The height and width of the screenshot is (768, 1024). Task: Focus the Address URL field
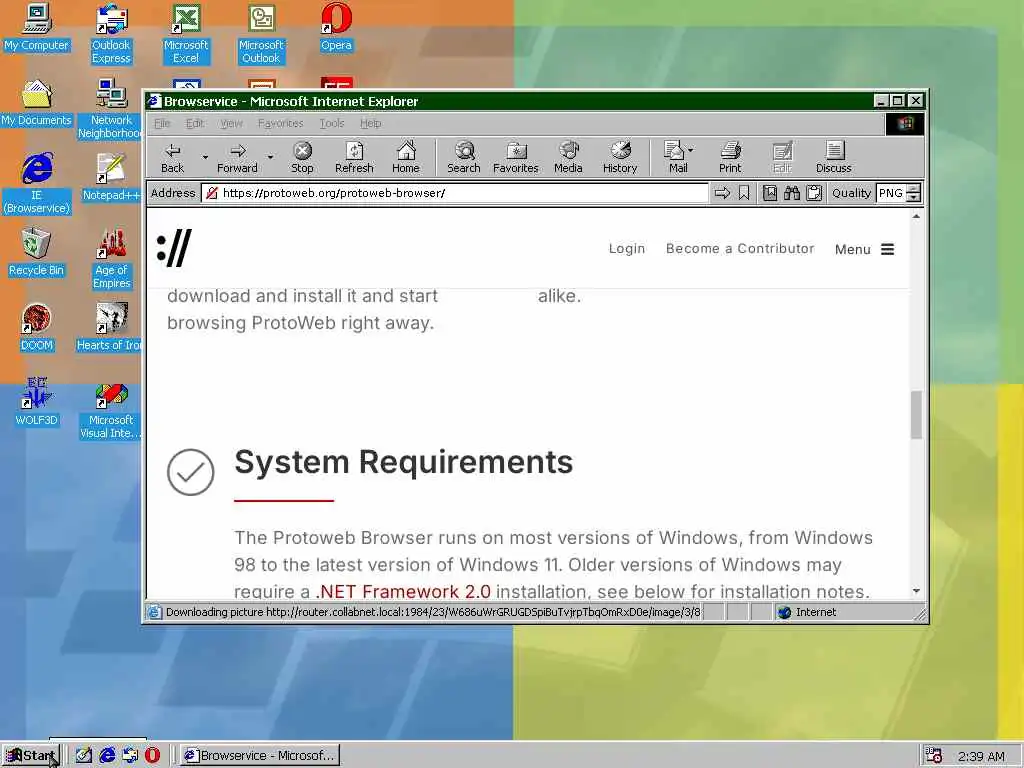coord(455,193)
